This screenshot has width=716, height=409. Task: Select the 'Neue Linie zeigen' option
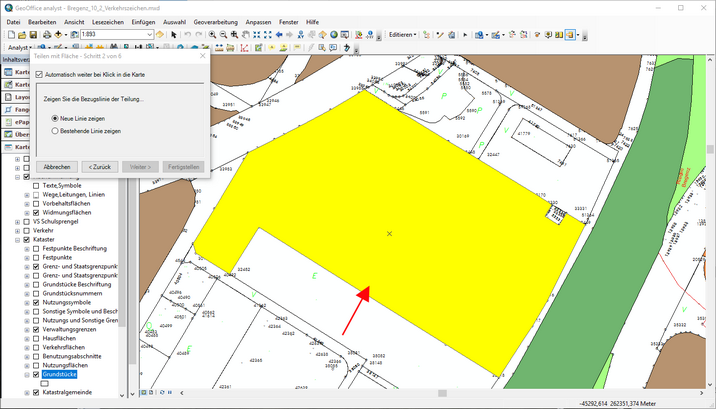click(x=55, y=118)
